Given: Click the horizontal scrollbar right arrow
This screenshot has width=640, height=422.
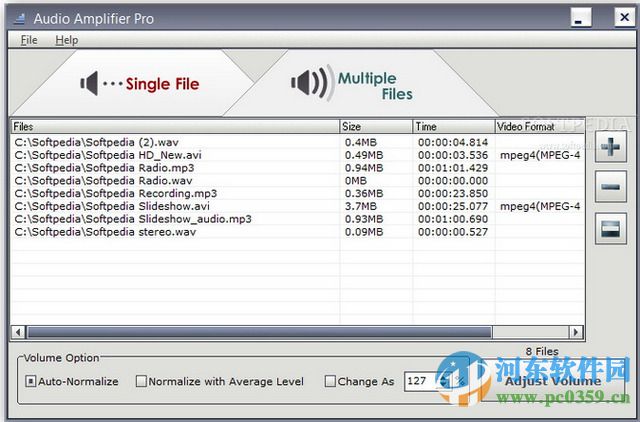Looking at the screenshot, I should [576, 332].
